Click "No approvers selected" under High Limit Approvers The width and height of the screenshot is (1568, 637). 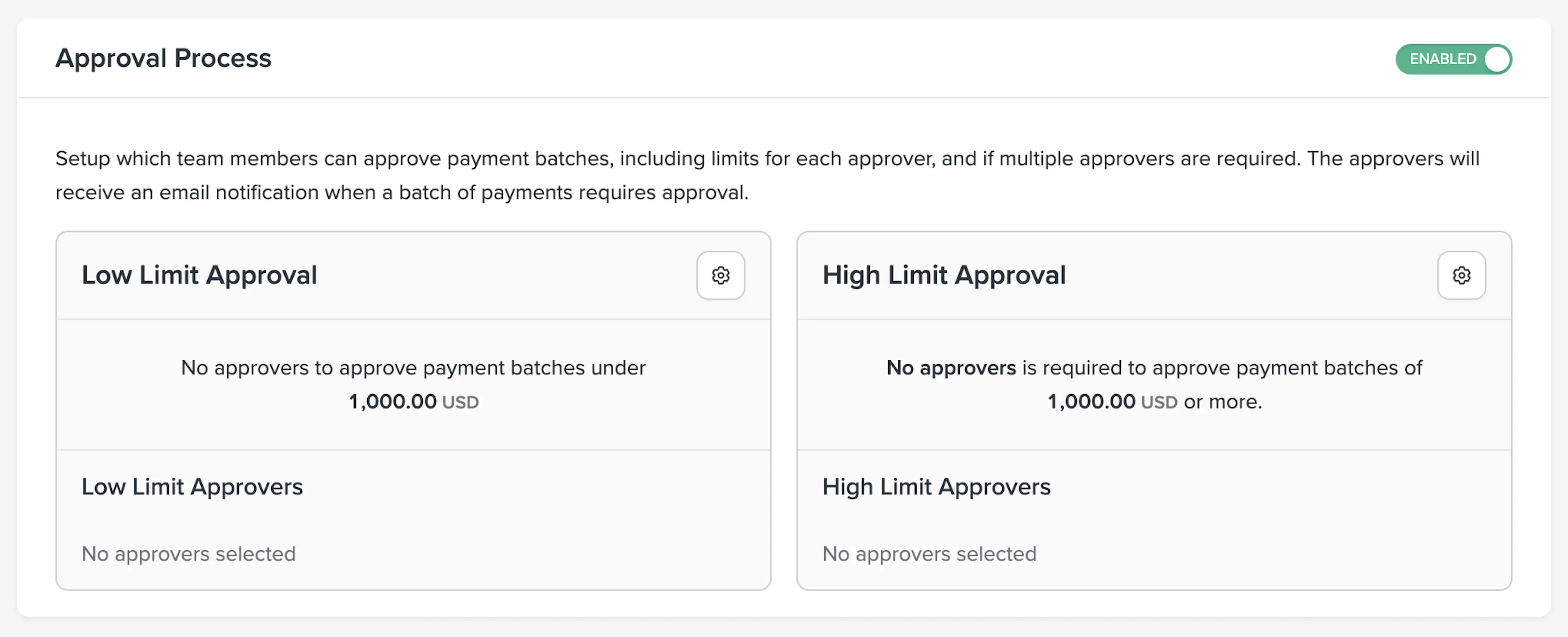coord(929,554)
